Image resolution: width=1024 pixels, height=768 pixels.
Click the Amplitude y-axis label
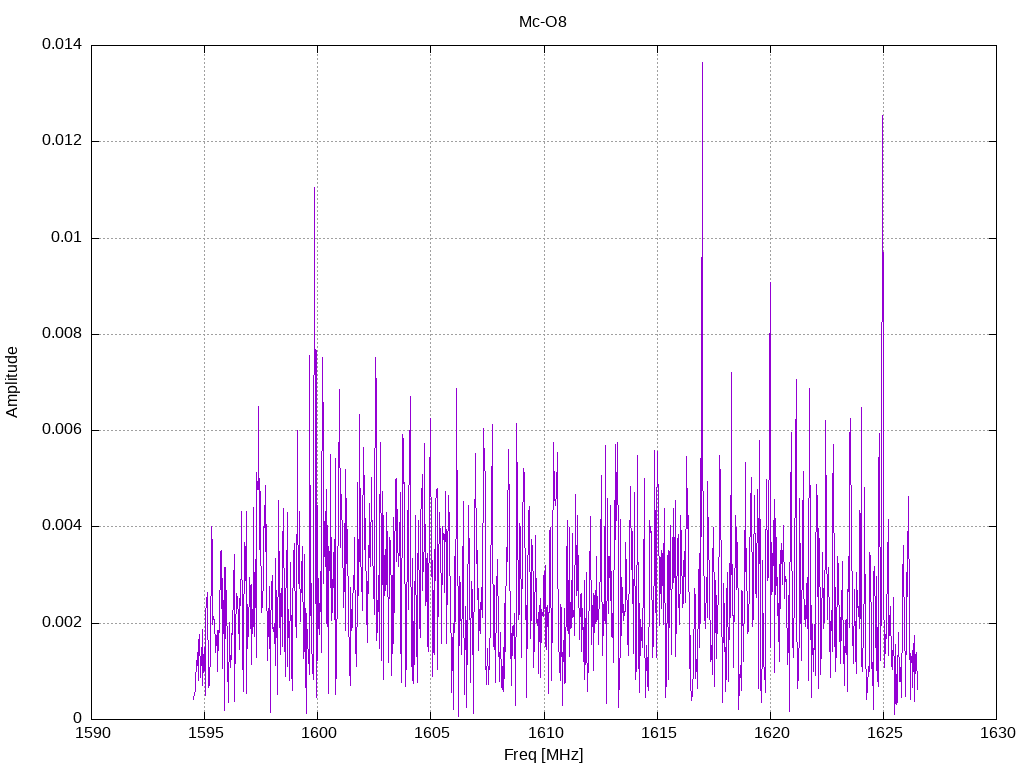[12, 382]
